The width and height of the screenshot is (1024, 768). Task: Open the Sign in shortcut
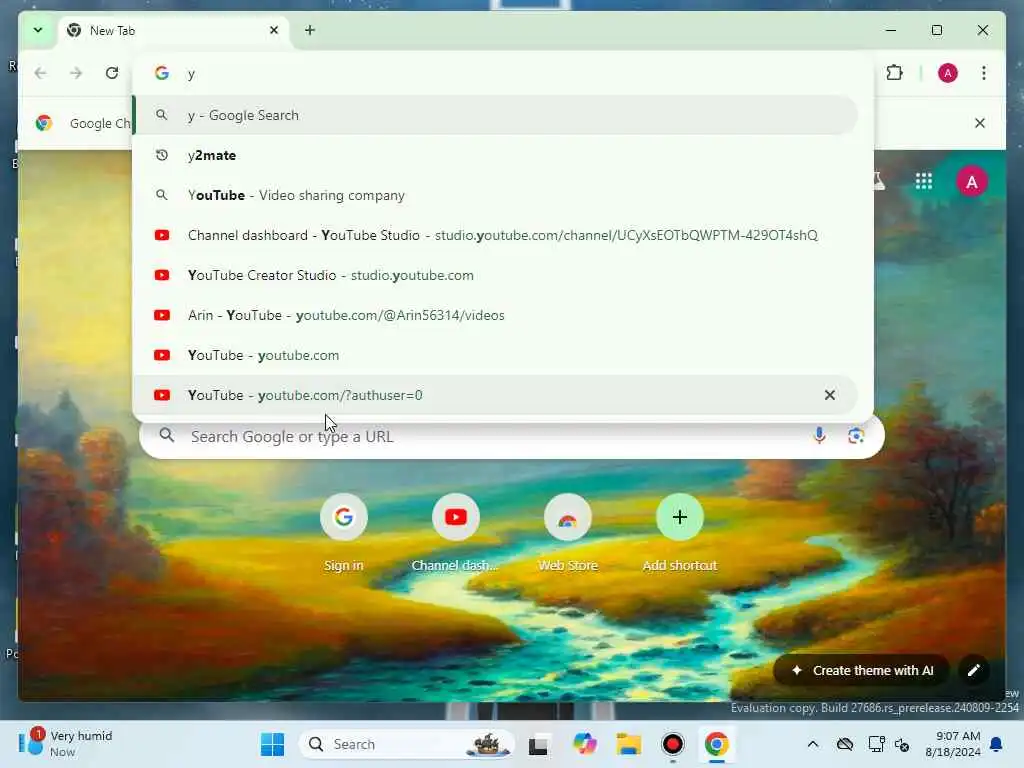344,532
